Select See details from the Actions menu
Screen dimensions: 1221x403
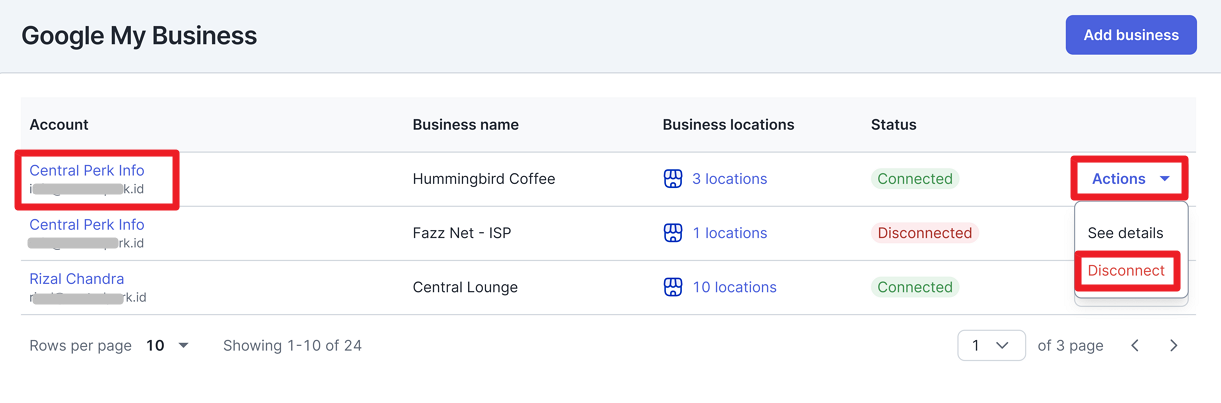(1126, 233)
